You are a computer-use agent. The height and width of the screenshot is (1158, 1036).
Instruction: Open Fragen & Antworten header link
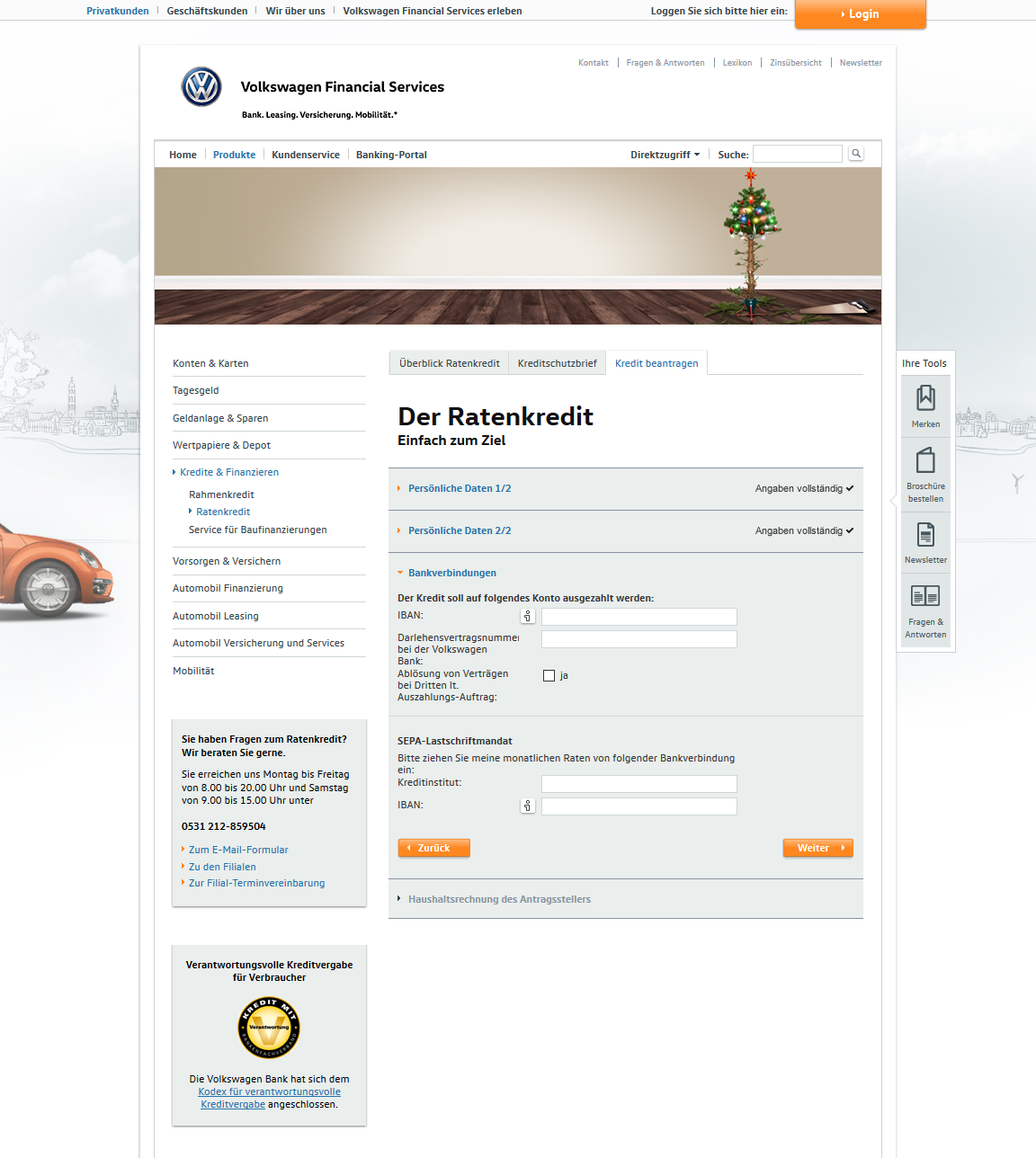665,63
